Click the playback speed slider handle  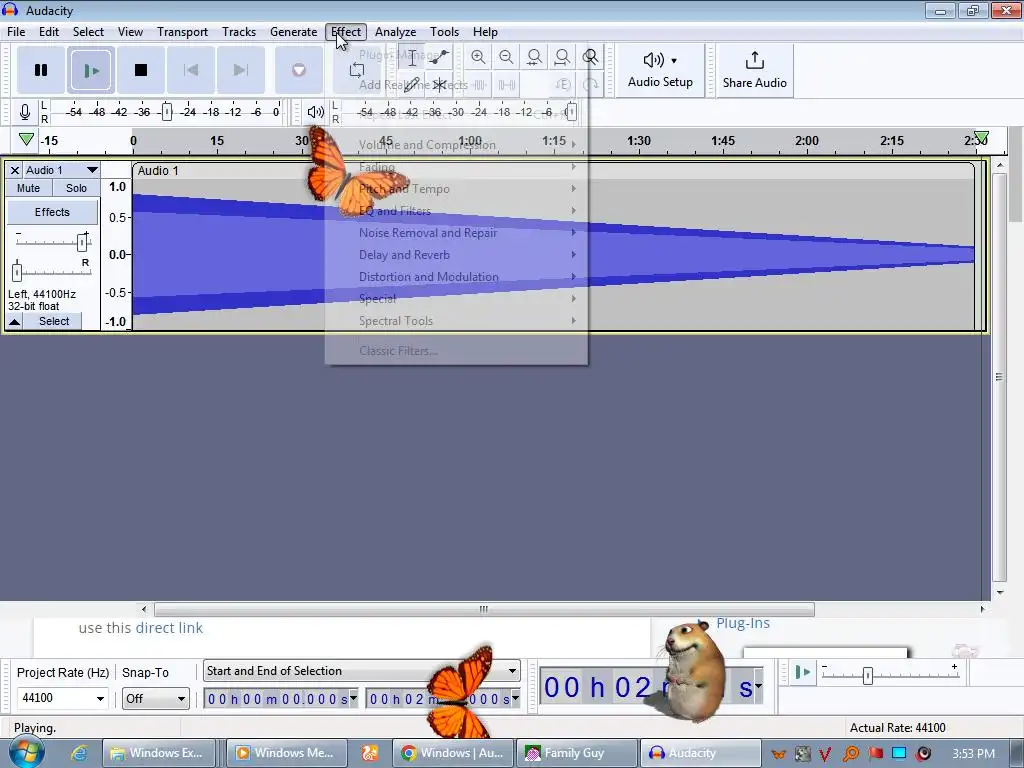(867, 676)
